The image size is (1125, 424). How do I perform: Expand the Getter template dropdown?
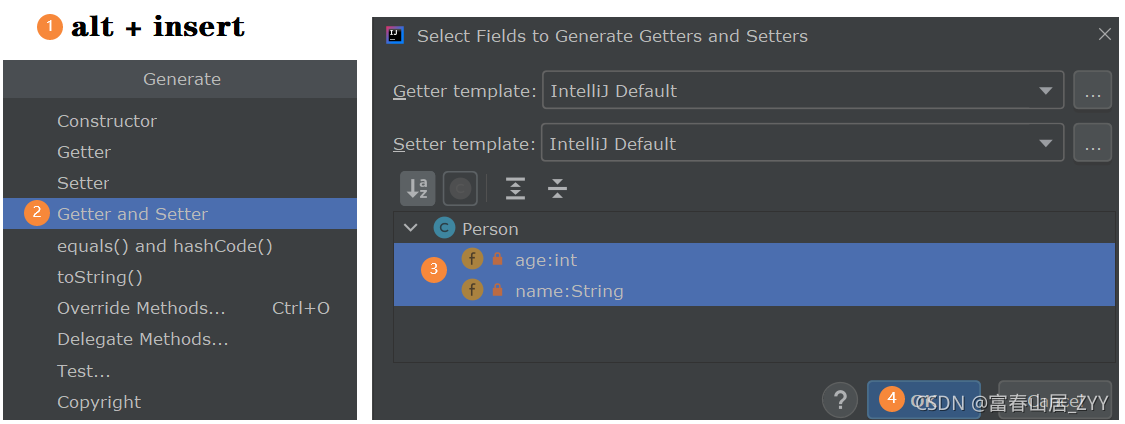point(1045,90)
